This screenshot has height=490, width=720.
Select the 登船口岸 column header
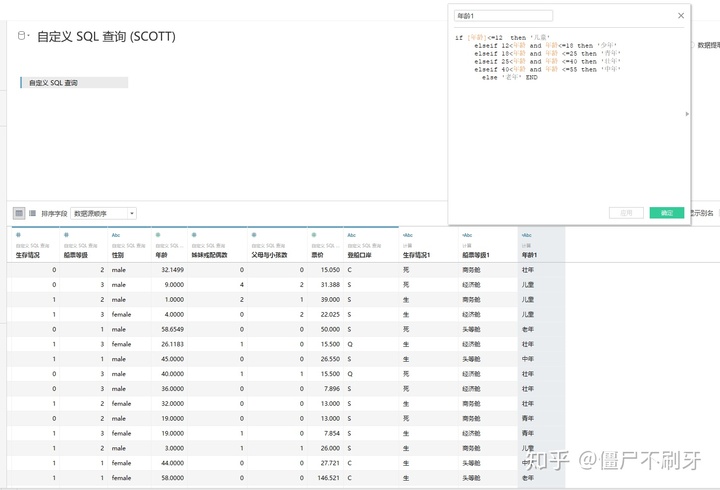click(360, 255)
